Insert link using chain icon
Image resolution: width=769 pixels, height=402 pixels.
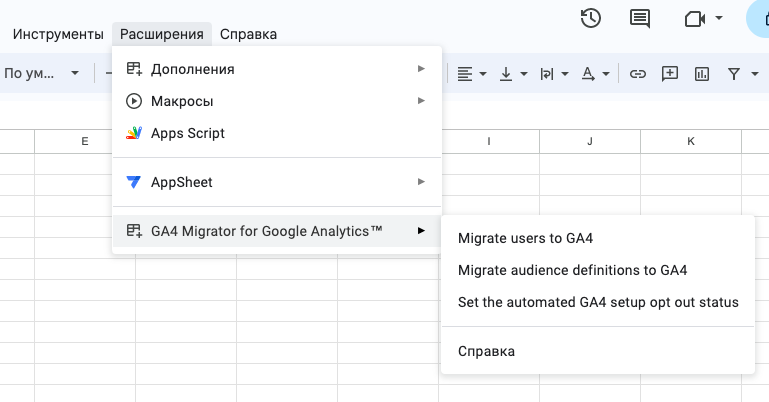(638, 74)
